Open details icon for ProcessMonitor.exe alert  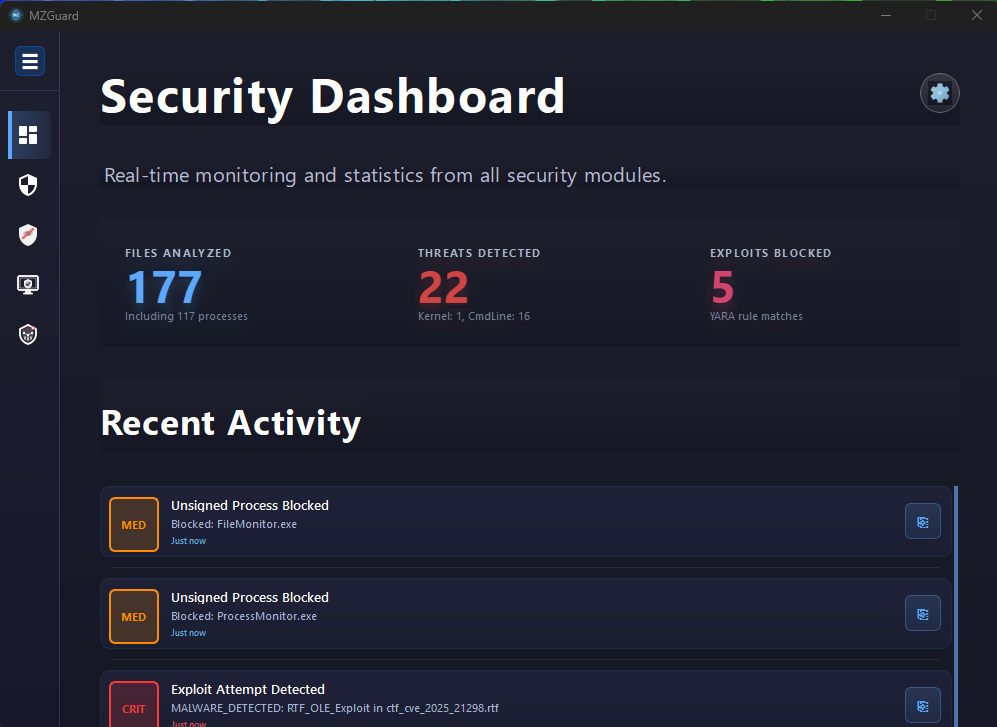(922, 613)
